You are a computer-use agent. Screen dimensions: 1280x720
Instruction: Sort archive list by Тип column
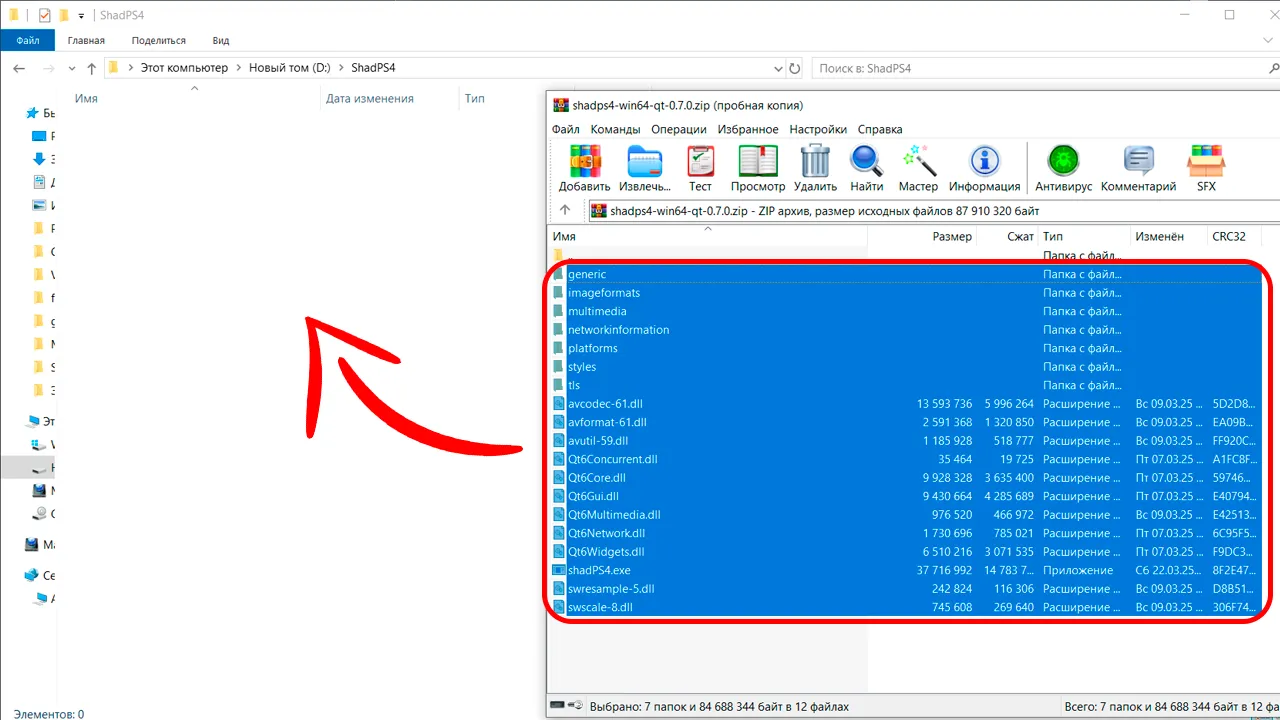click(1084, 237)
